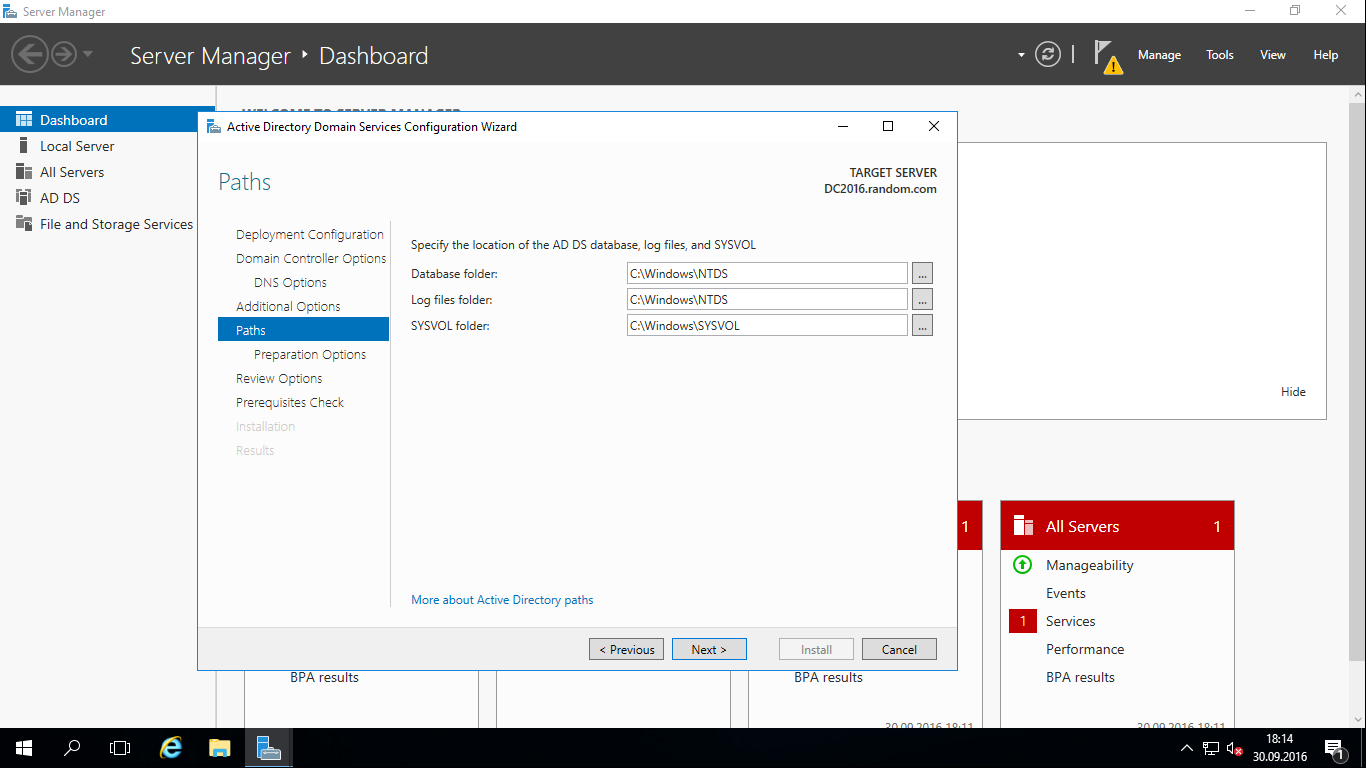1366x768 pixels.
Task: Click the All Servers icon in sidebar
Action: click(24, 172)
